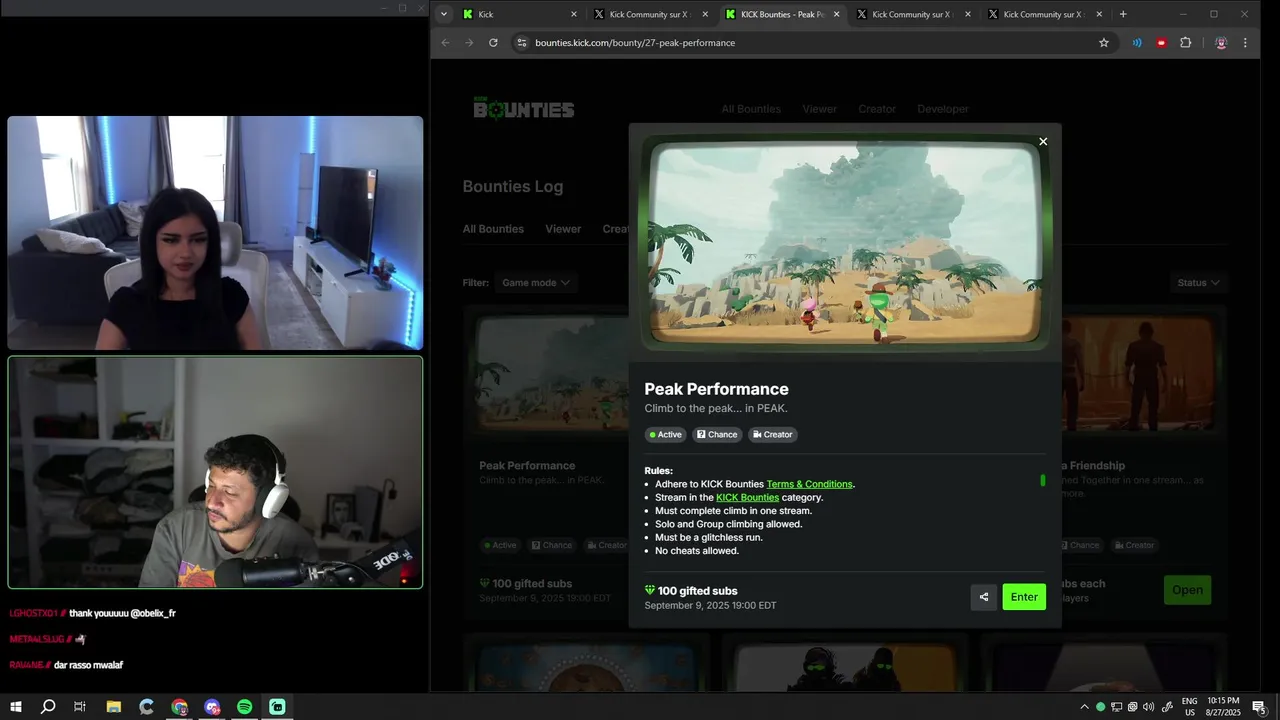Switch the ENG US input language
Image resolution: width=1280 pixels, height=720 pixels.
coord(1190,707)
